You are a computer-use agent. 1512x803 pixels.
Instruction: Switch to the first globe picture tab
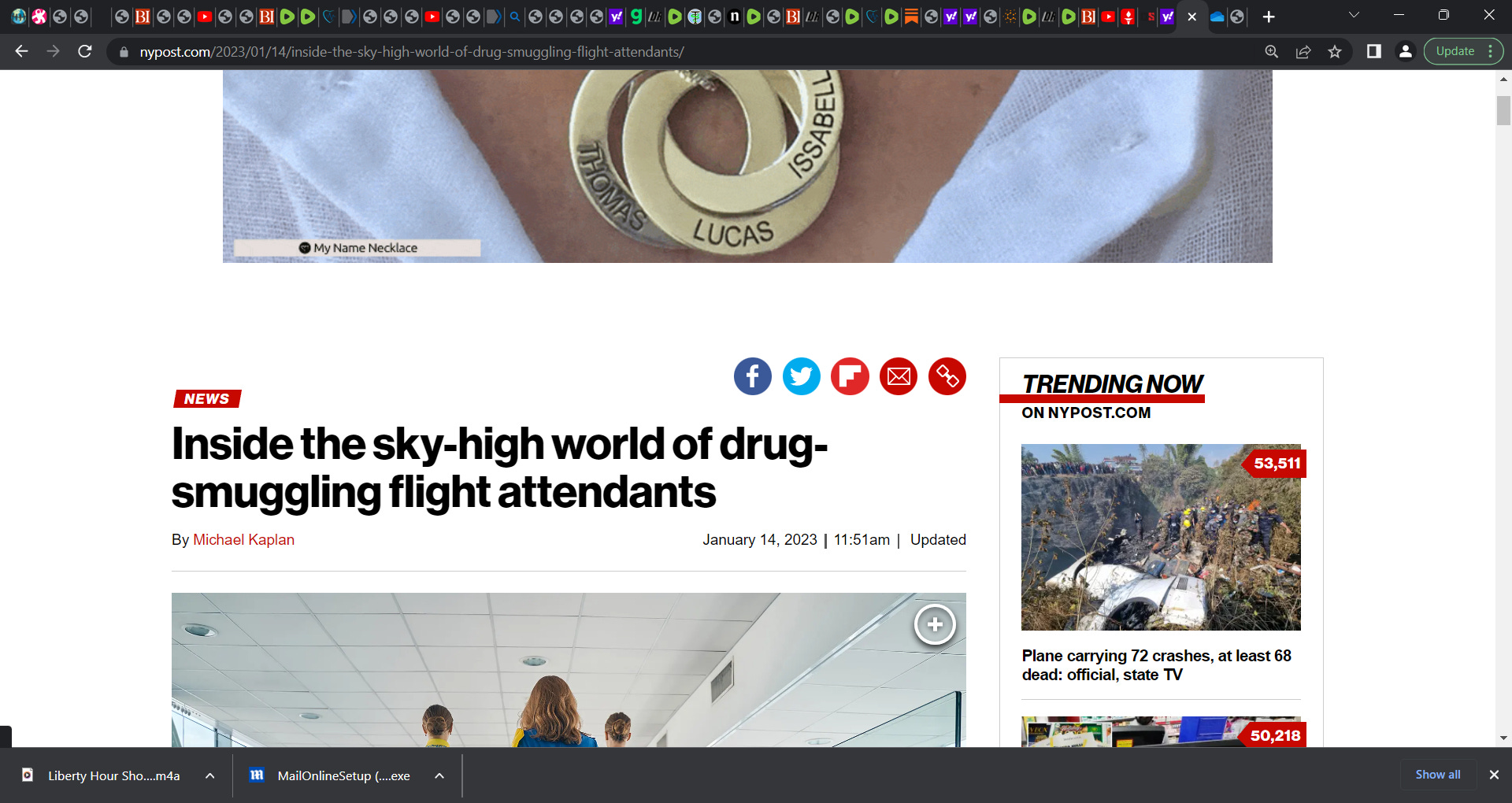19,17
